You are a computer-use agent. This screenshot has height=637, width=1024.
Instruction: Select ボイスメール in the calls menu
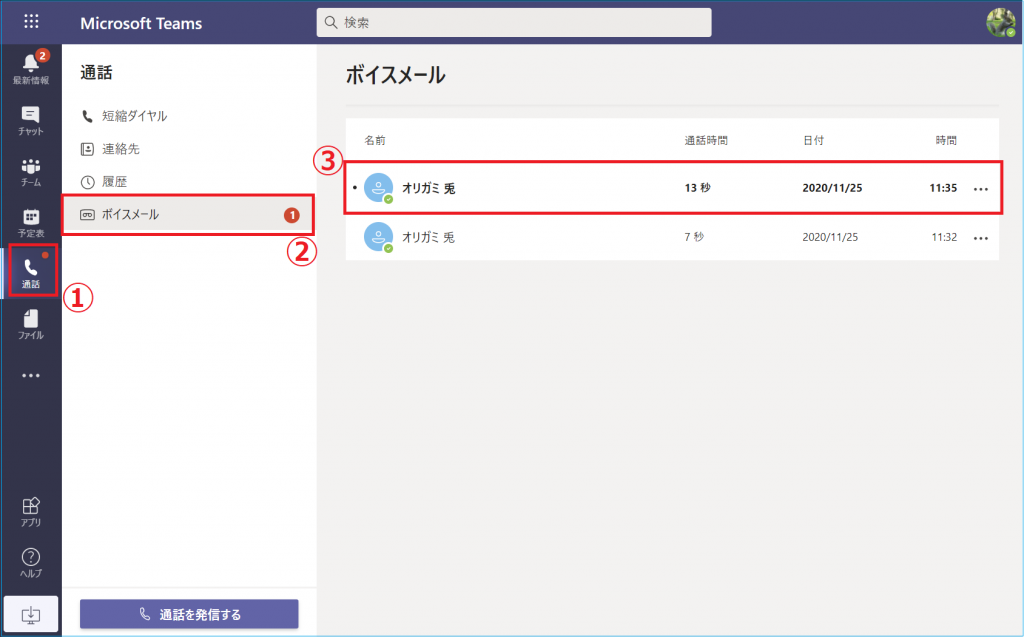click(x=189, y=214)
